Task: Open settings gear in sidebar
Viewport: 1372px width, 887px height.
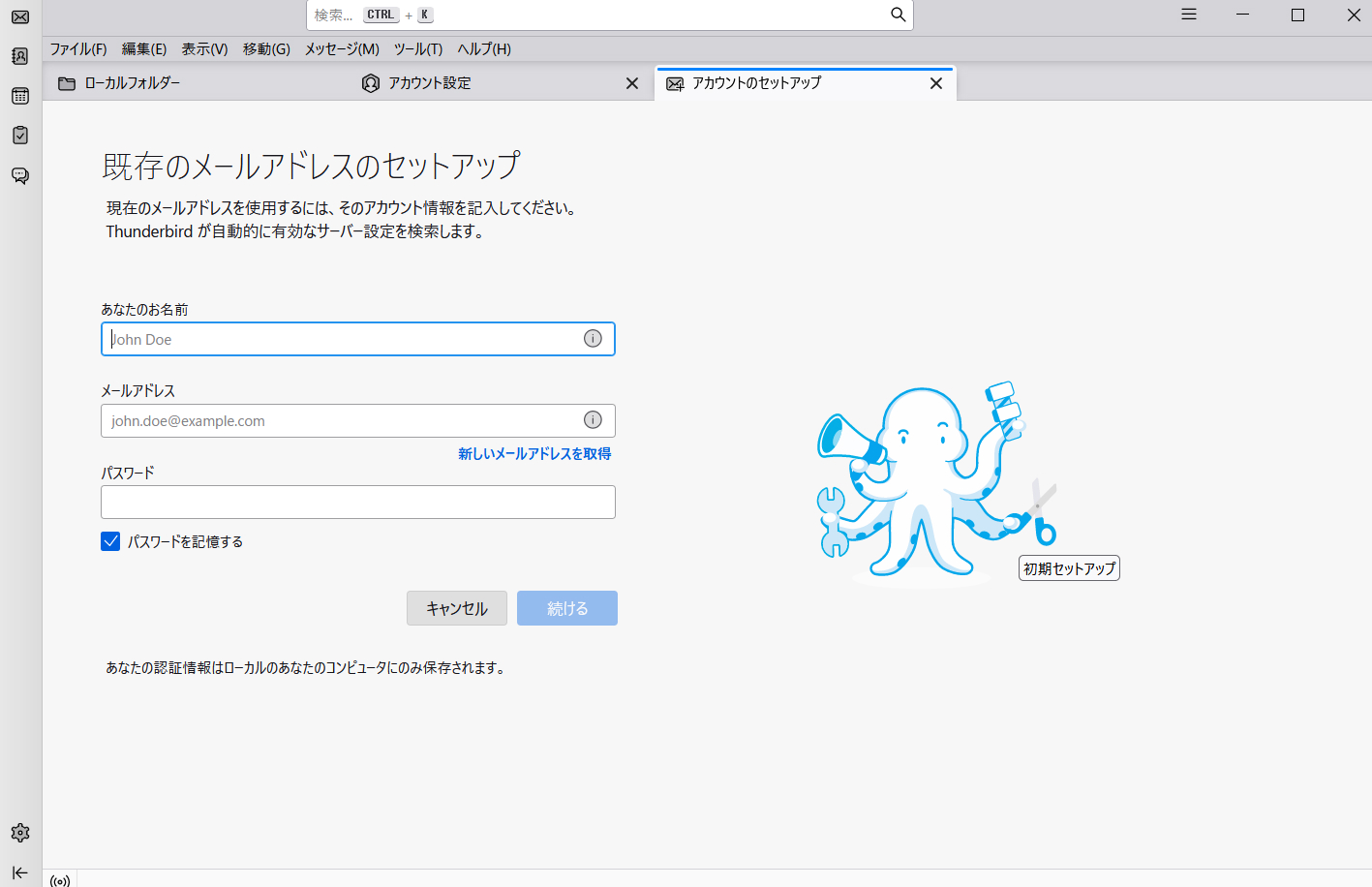Action: pyautogui.click(x=20, y=833)
